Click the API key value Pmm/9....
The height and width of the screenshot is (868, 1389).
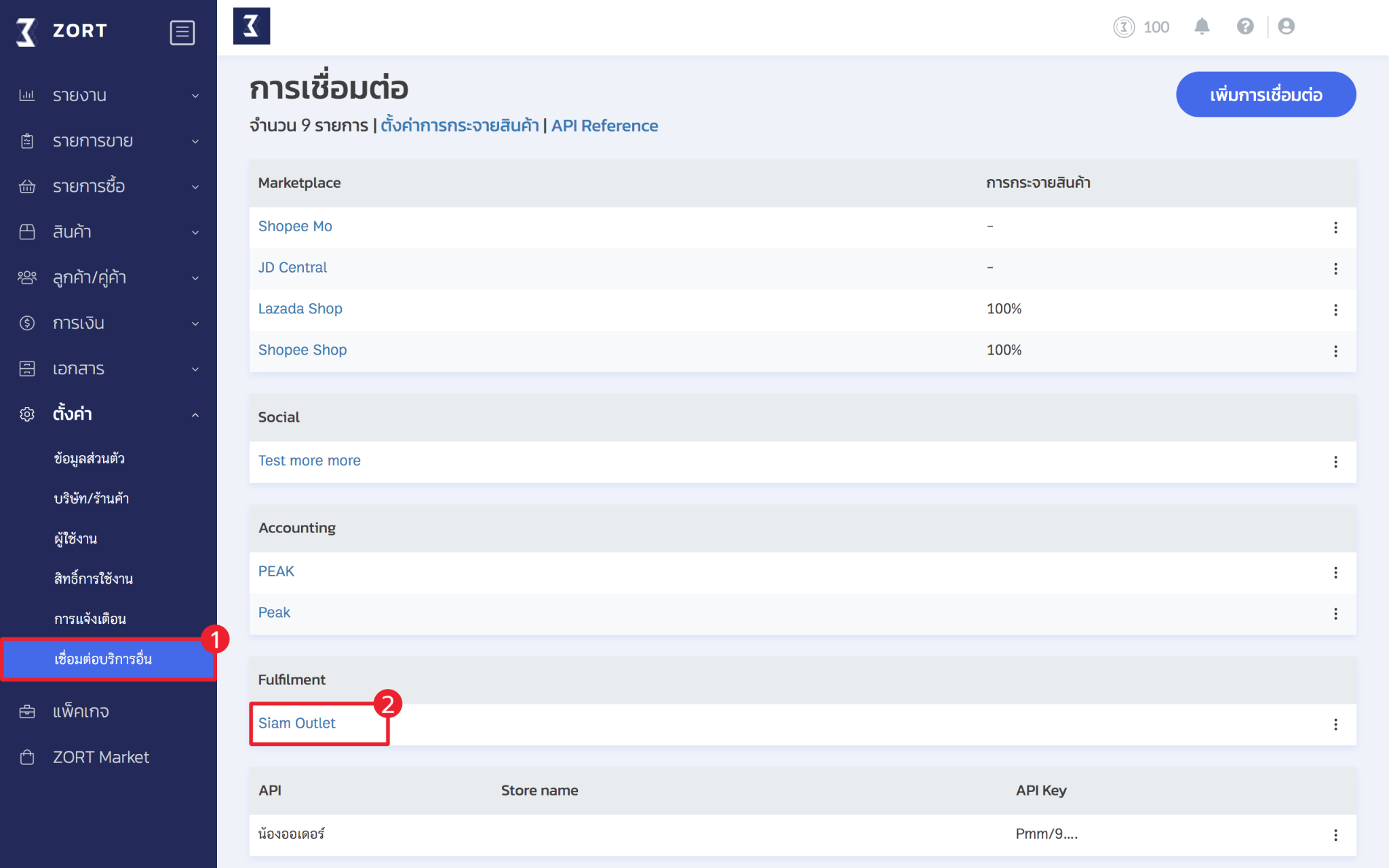click(x=1046, y=833)
